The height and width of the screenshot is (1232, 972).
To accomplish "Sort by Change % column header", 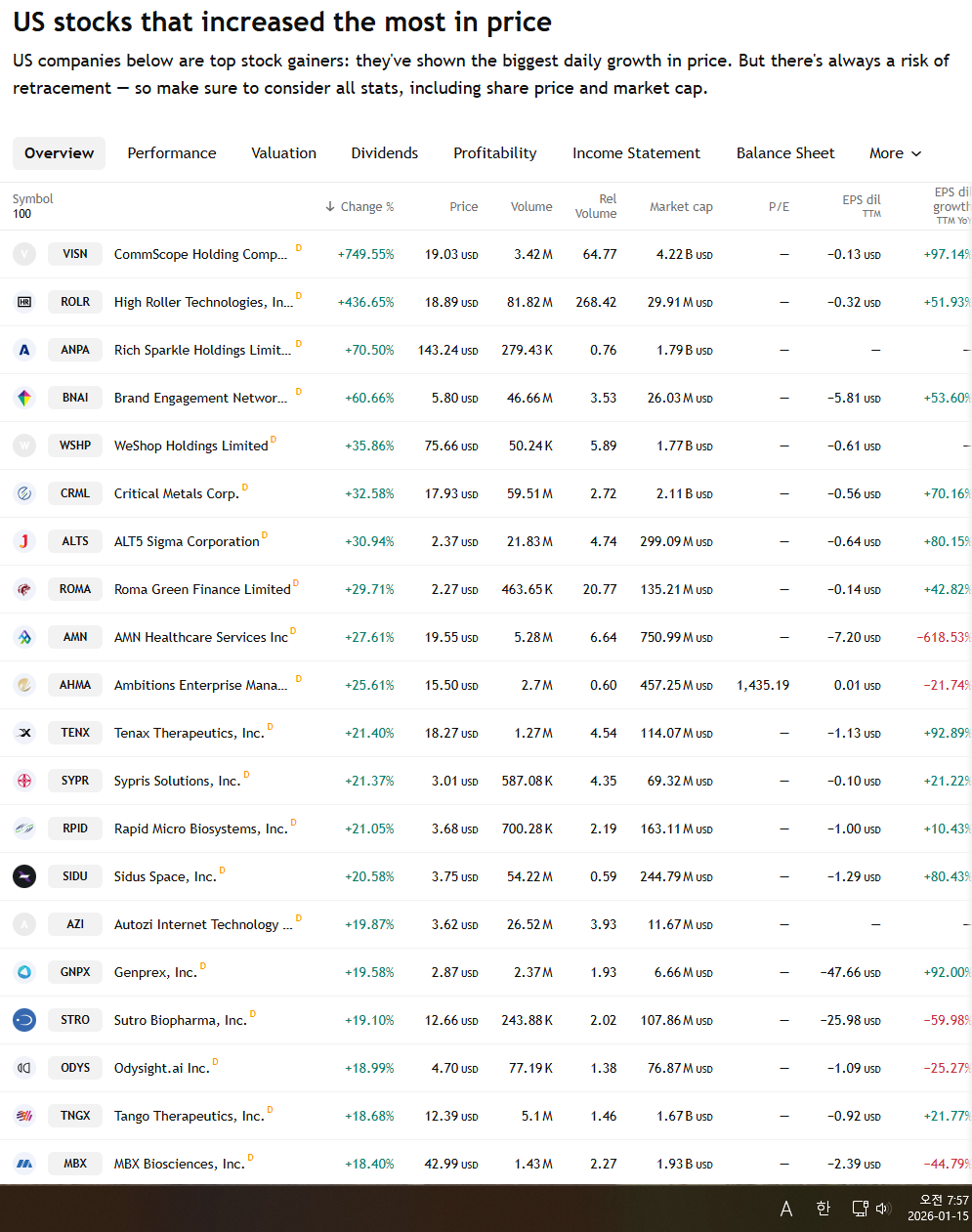I will click(359, 207).
